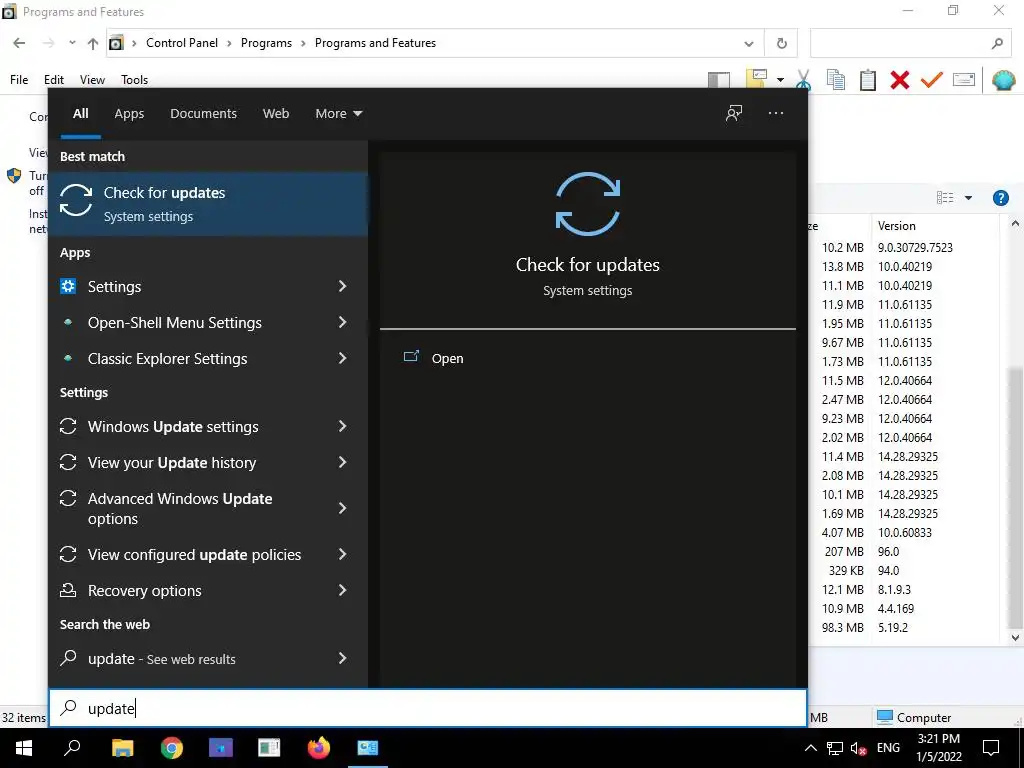Open Windows Start button
The width and height of the screenshot is (1024, 768).
[24, 748]
